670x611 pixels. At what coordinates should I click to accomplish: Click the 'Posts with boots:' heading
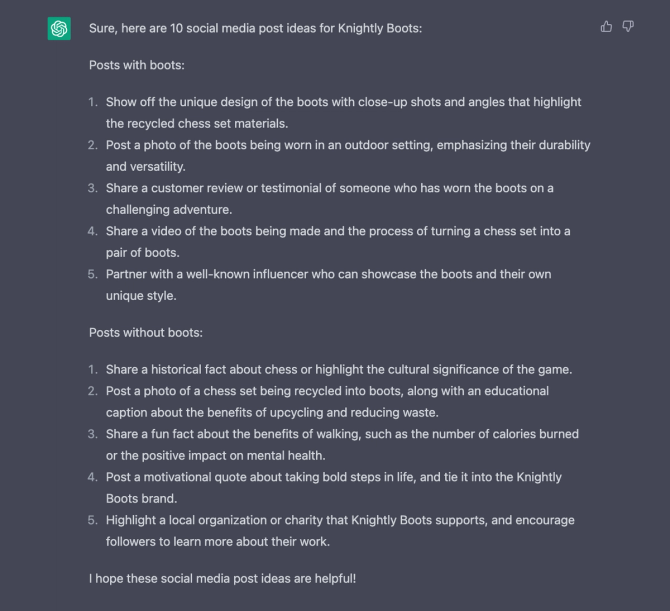pos(137,65)
